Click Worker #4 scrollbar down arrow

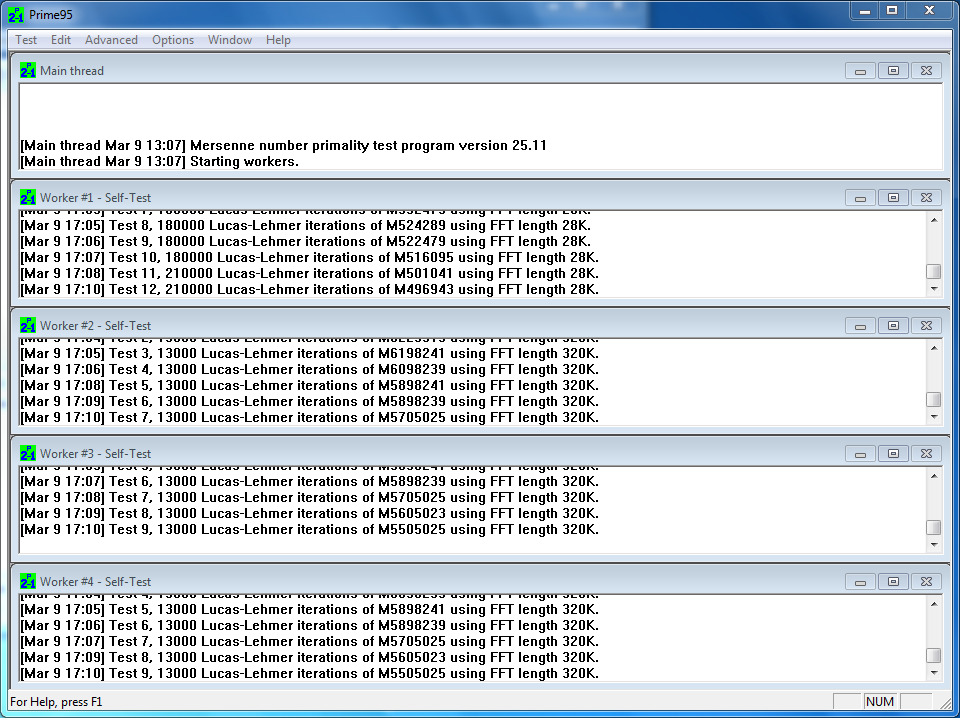(x=934, y=673)
